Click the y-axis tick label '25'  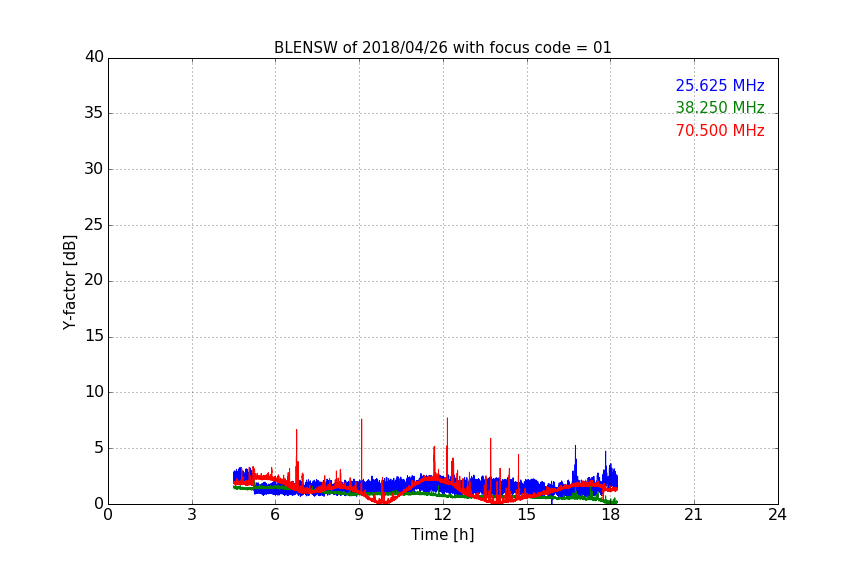(94, 224)
